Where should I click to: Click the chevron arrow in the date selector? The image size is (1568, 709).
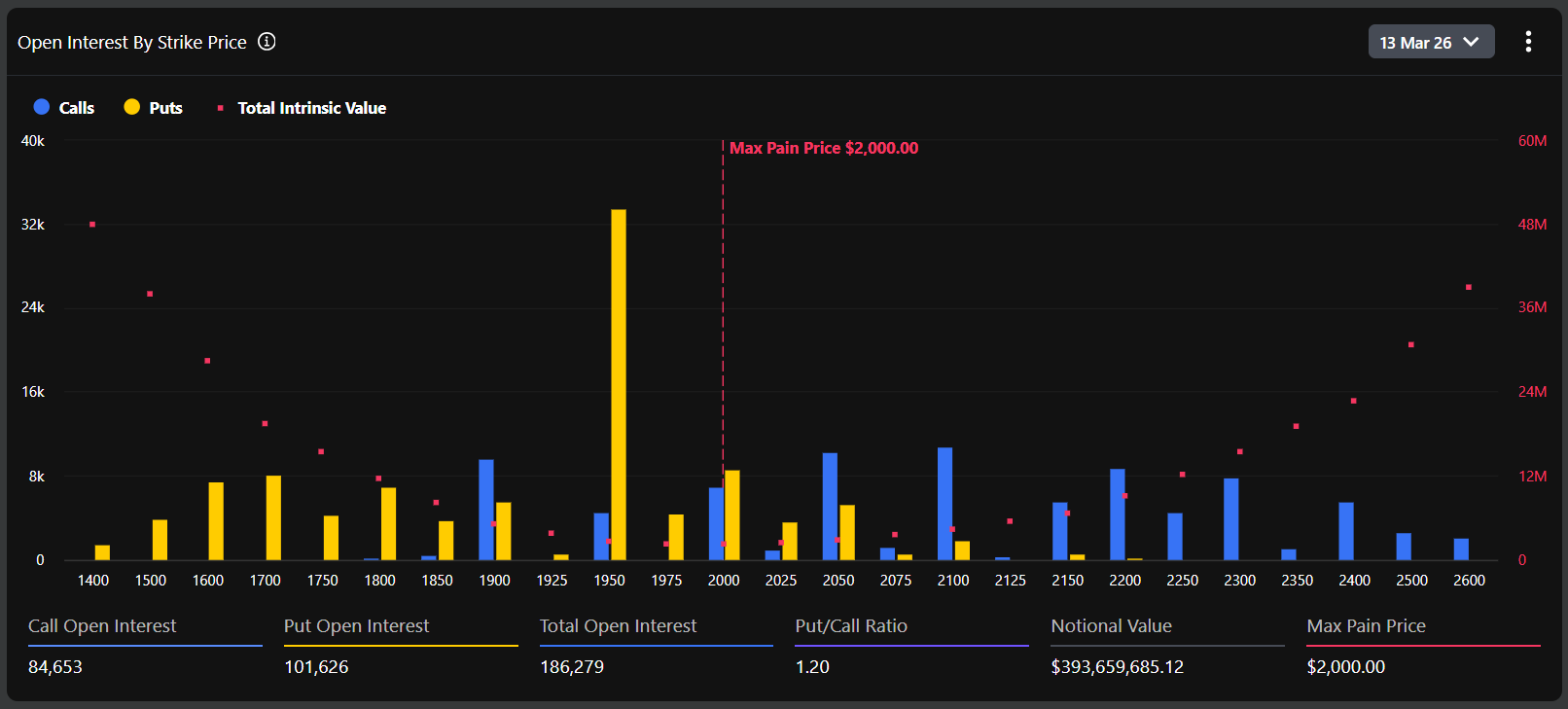(1471, 42)
